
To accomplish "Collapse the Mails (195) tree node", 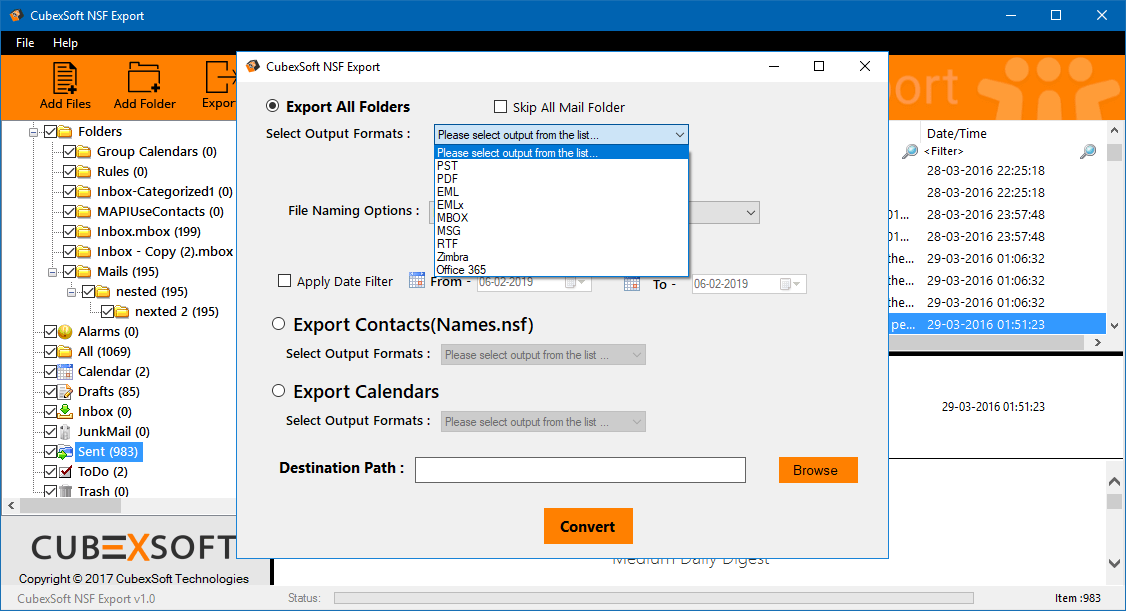I will tap(52, 272).
